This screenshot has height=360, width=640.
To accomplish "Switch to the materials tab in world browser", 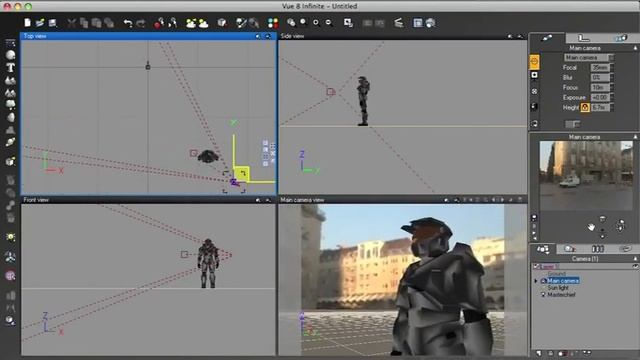I will [x=570, y=249].
